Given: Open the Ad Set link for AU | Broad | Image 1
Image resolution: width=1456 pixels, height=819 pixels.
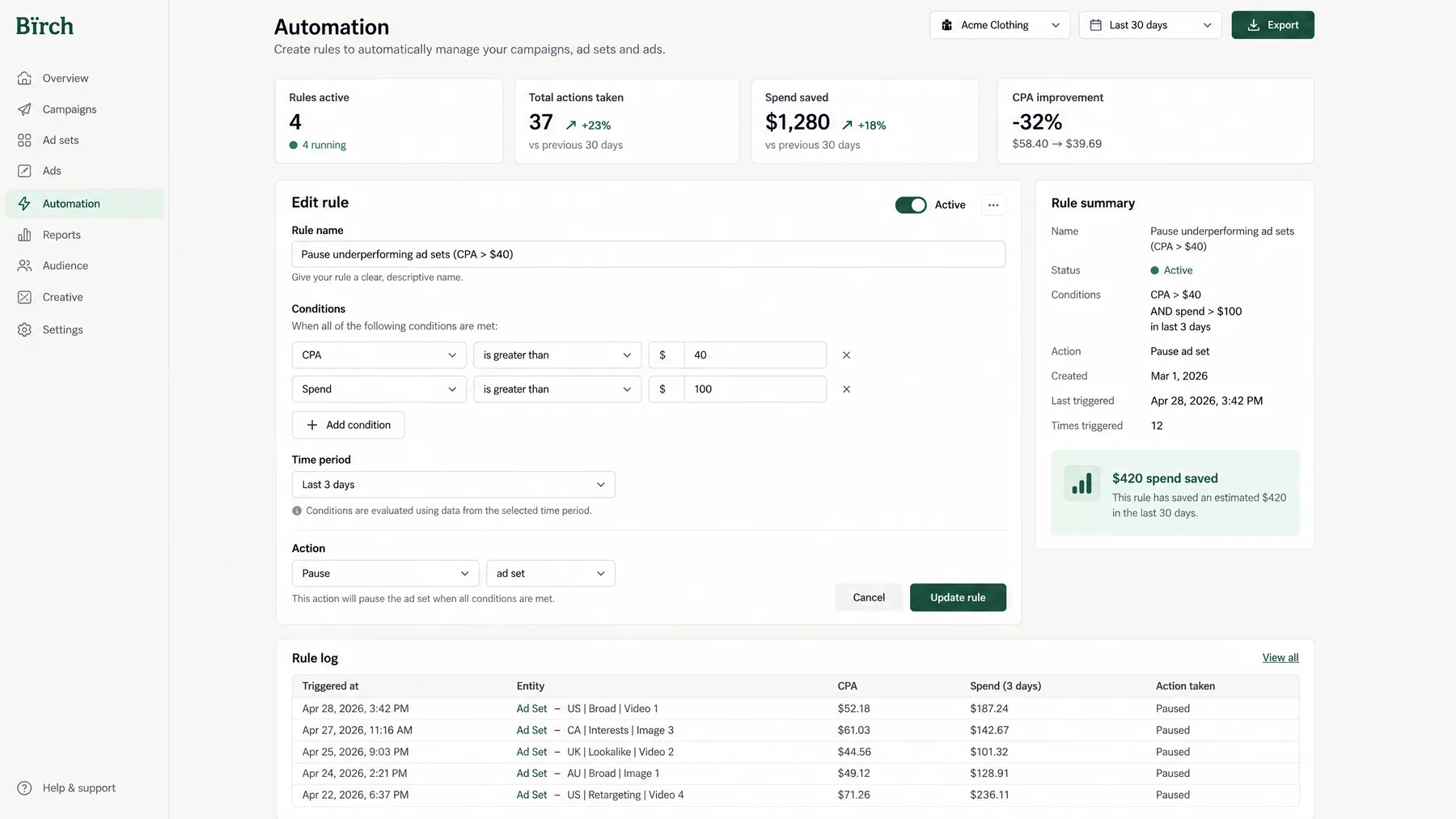Looking at the screenshot, I should coord(531,774).
